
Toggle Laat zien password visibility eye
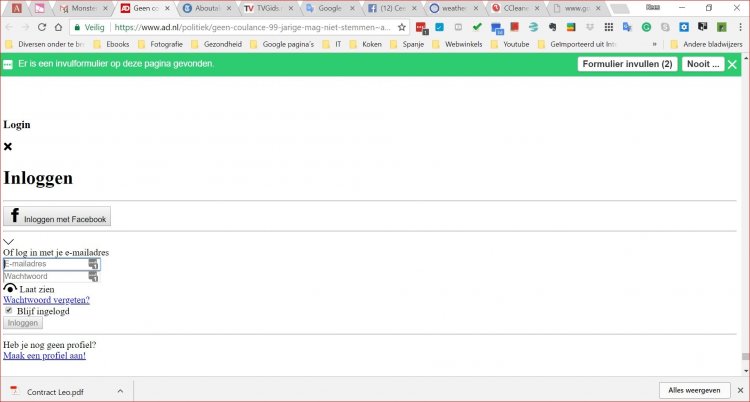click(x=10, y=289)
